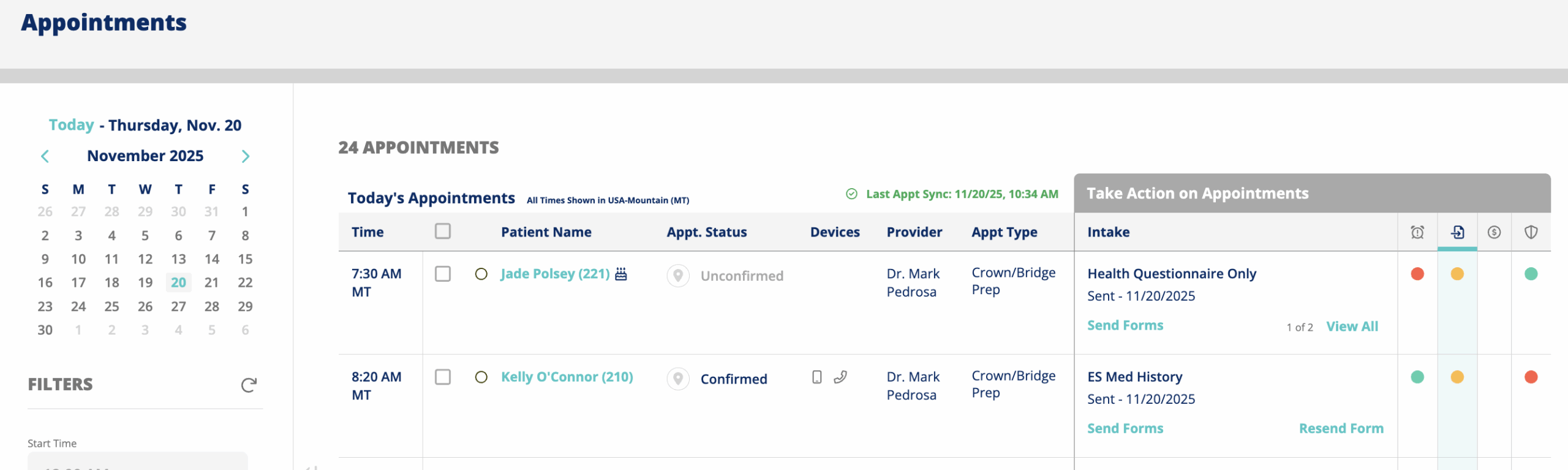This screenshot has width=1568, height=470.
Task: Click location pin icon for Jade Polsey
Action: (678, 276)
